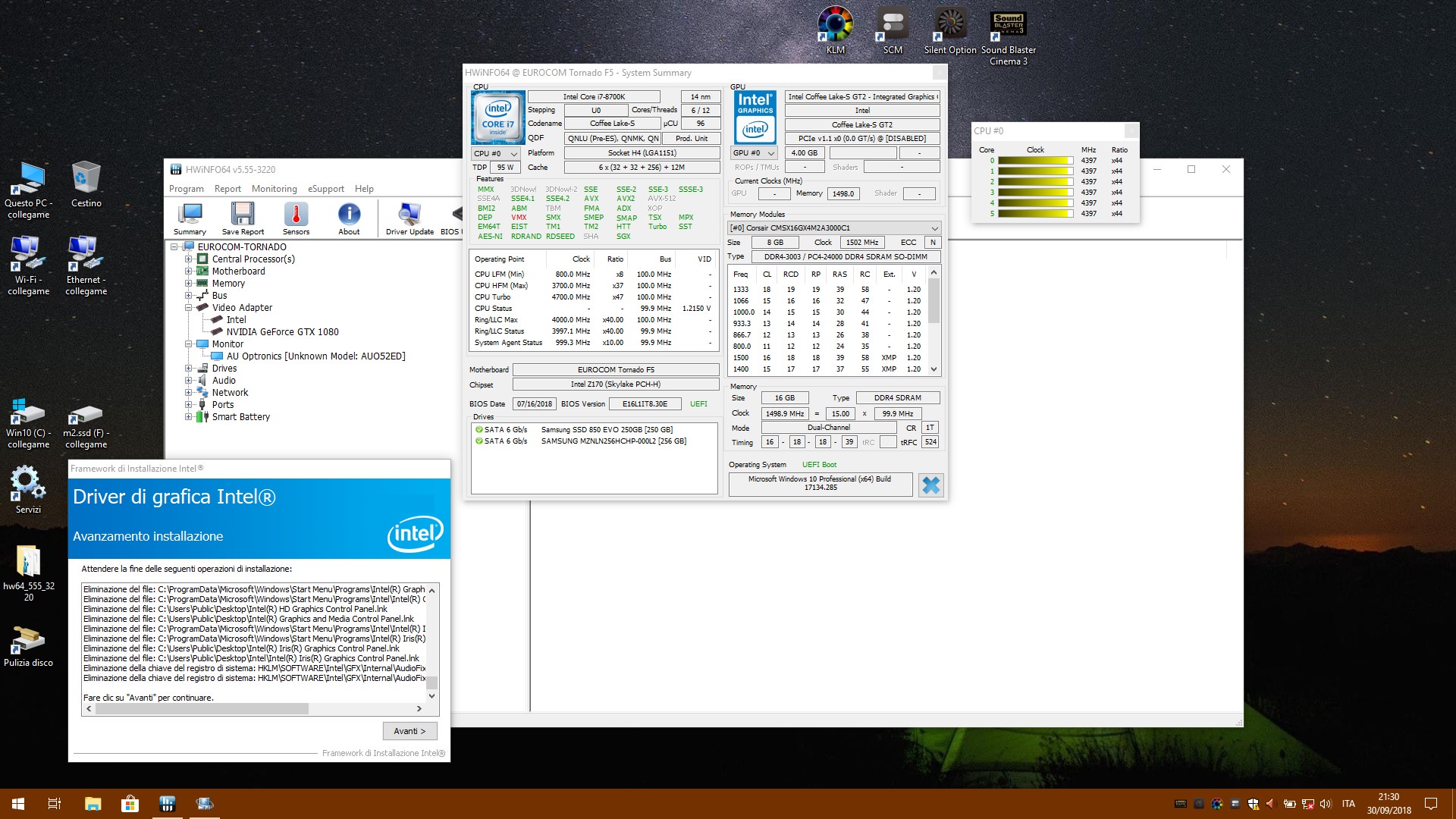Click Intel Core i7-8700K CPU name field
The height and width of the screenshot is (819, 1456).
(594, 96)
